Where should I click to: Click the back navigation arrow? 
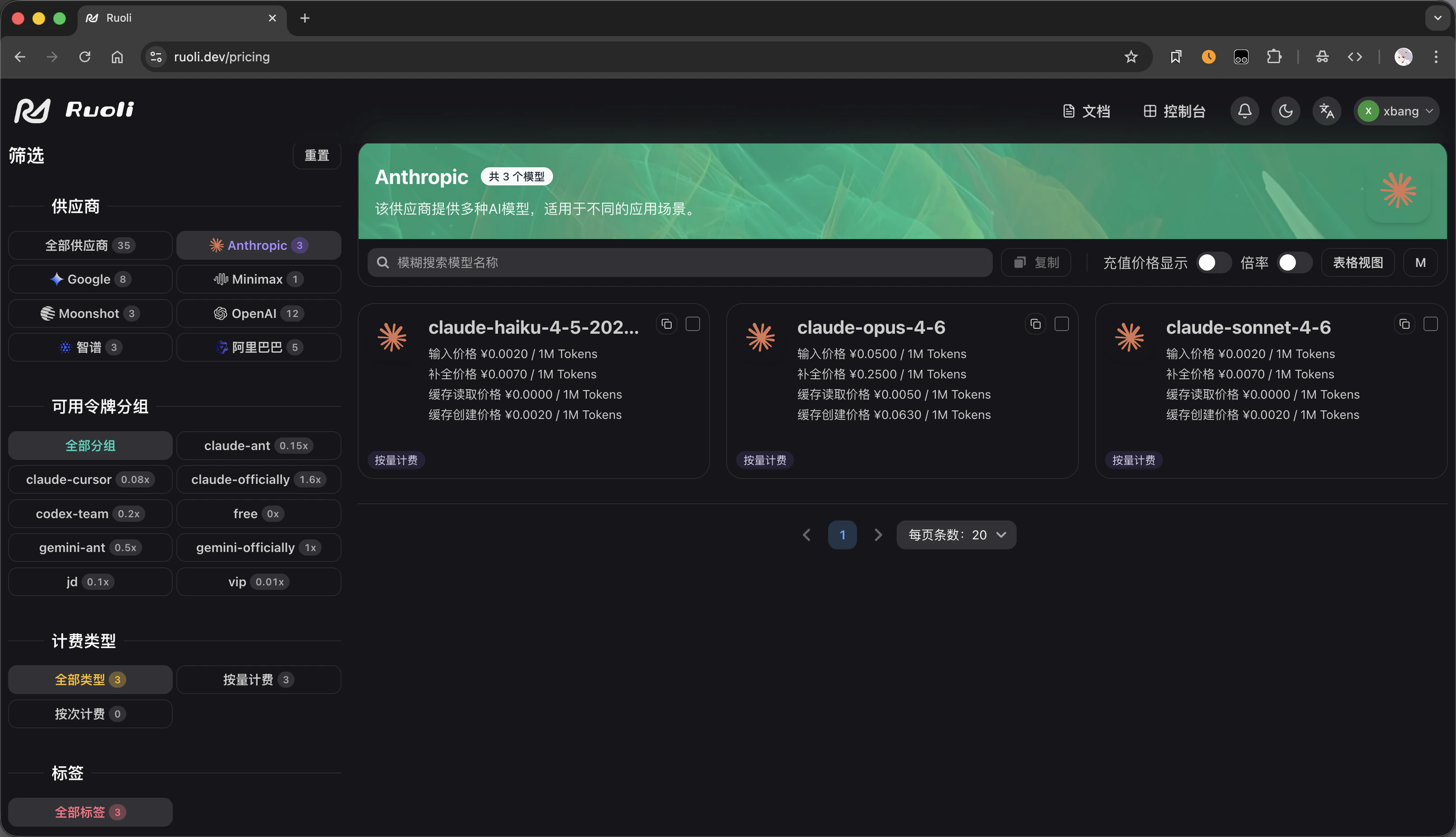[x=20, y=56]
